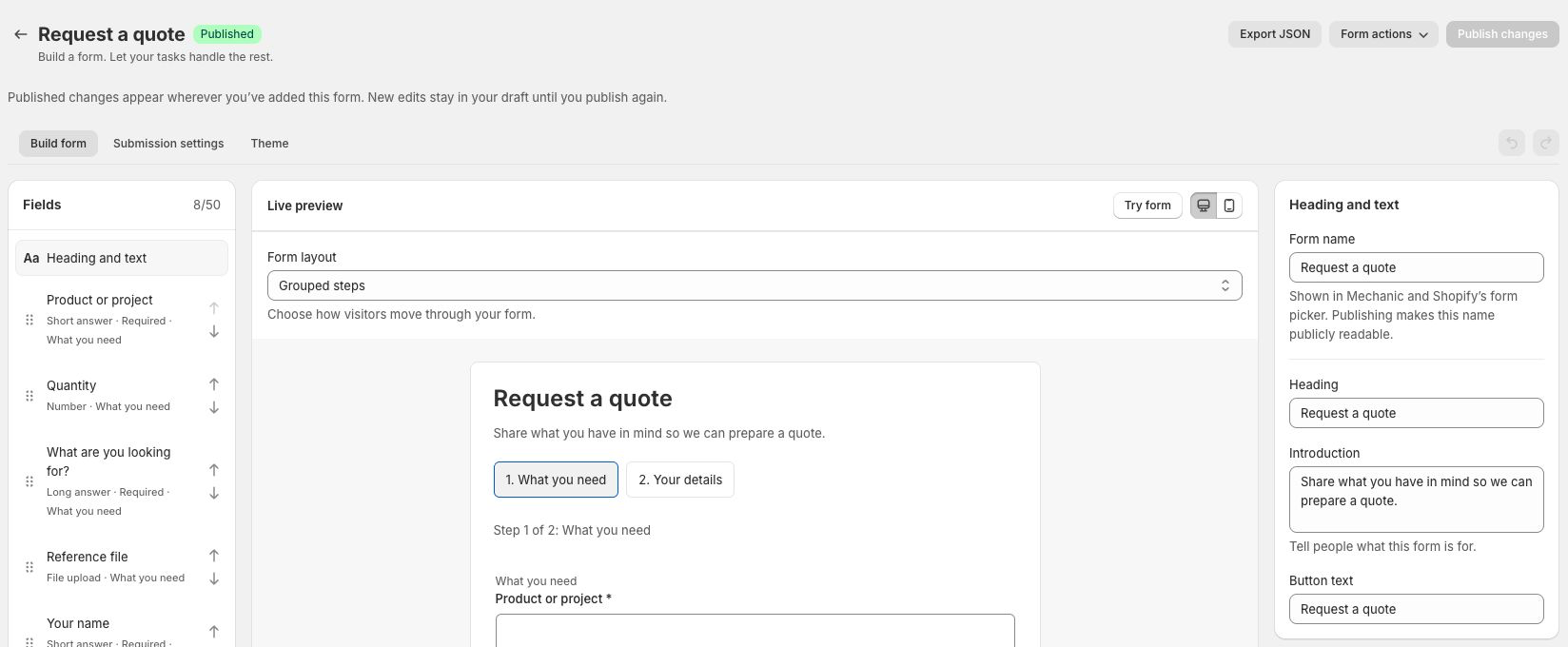Move Product or project field down
Viewport: 1568px width, 647px height.
tap(214, 332)
